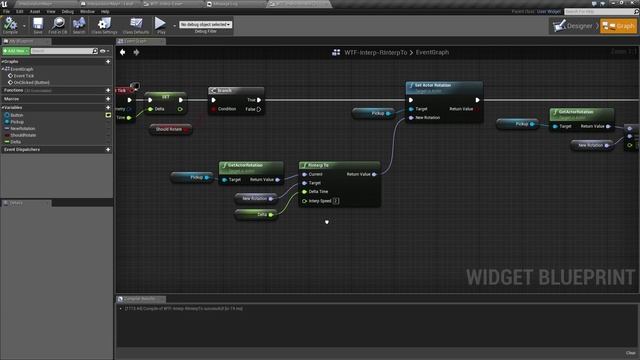Add a macro with the Macros plus icon
This screenshot has width=640, height=360.
click(108, 99)
